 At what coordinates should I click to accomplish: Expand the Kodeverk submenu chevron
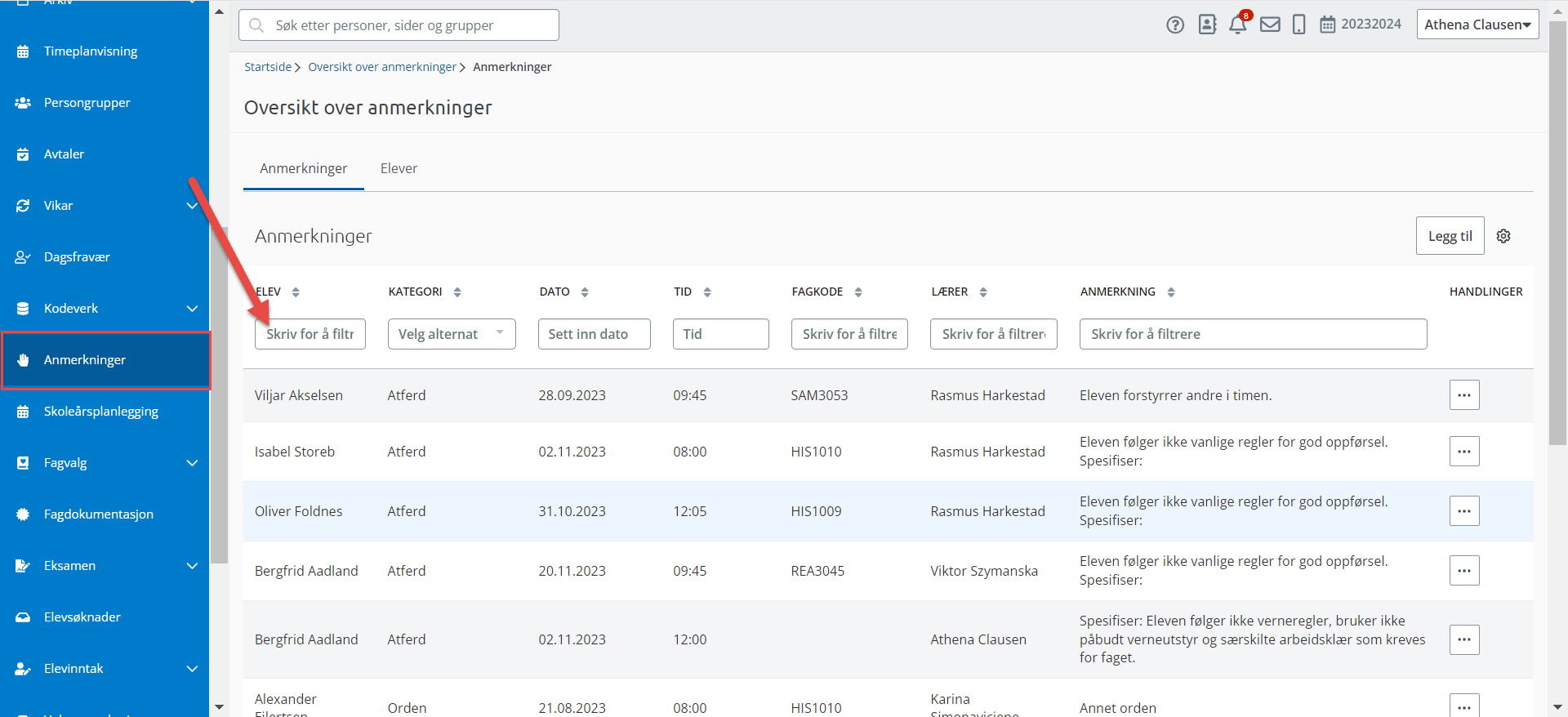tap(192, 309)
